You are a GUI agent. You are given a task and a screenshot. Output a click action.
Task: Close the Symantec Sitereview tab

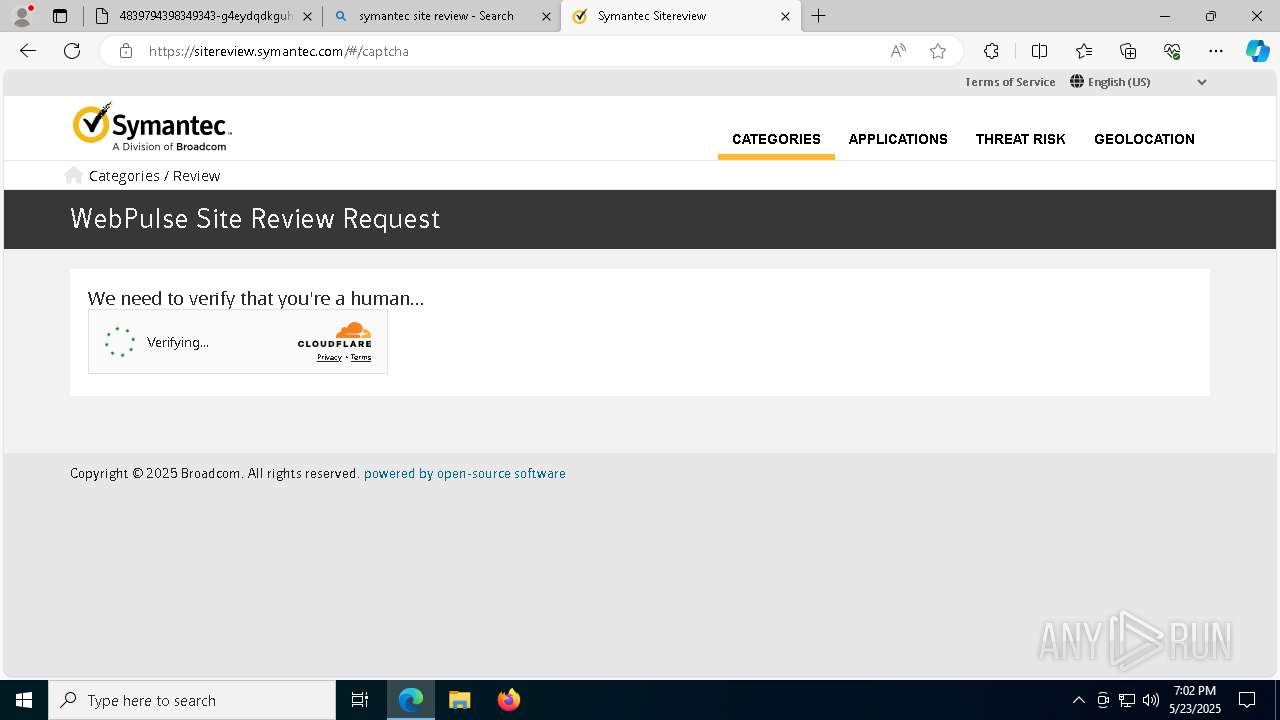pyautogui.click(x=785, y=16)
